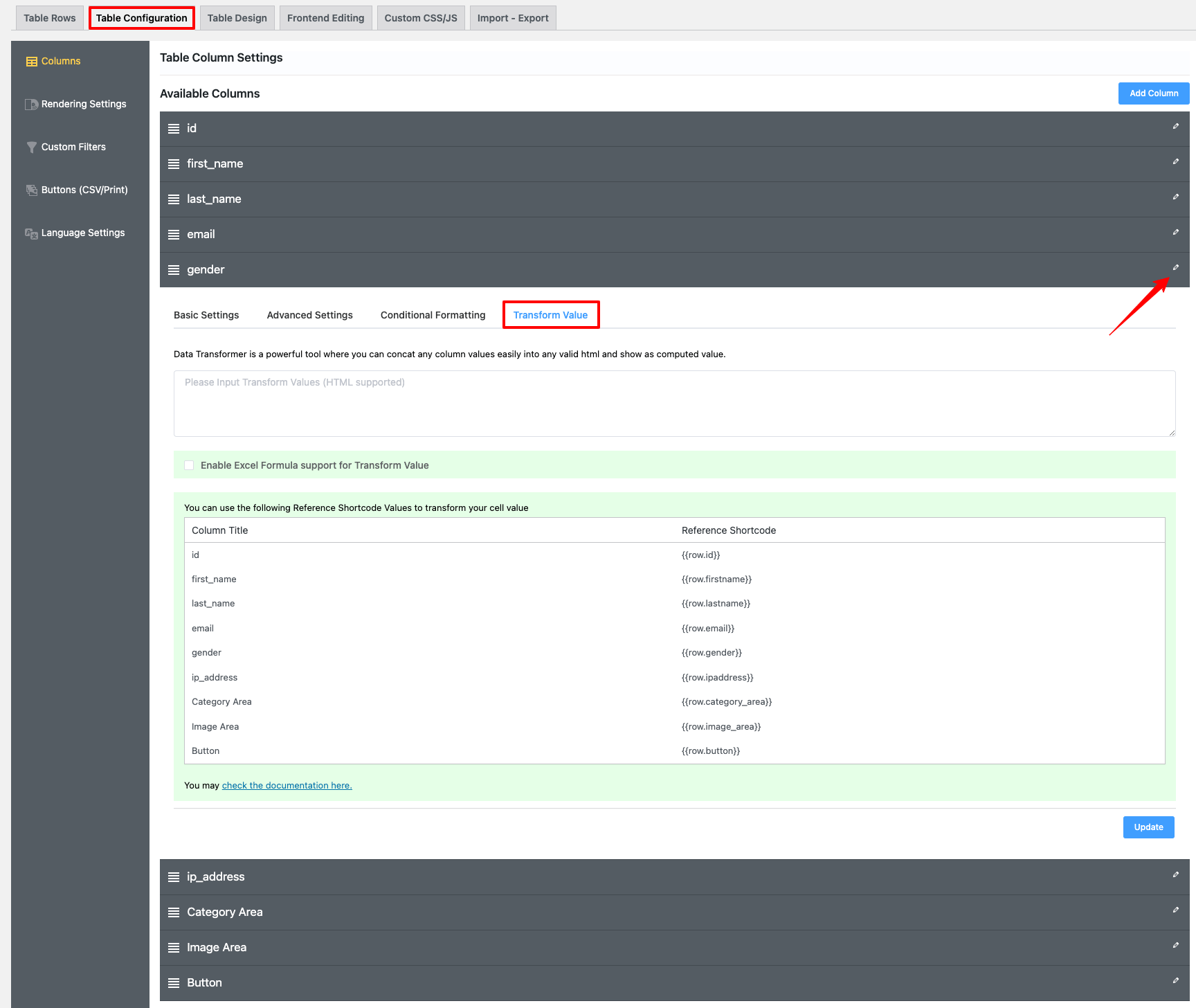Expand the Button column row
This screenshot has height=1008, width=1196.
coord(675,983)
